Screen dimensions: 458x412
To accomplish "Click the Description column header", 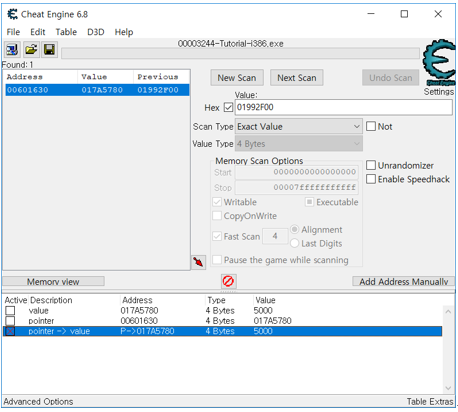I will click(x=51, y=300).
